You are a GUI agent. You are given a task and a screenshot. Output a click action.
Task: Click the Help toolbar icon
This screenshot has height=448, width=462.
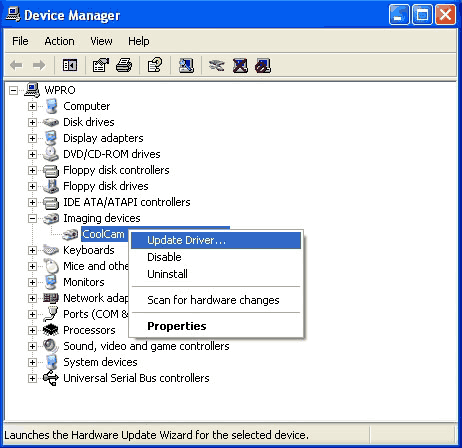[155, 65]
